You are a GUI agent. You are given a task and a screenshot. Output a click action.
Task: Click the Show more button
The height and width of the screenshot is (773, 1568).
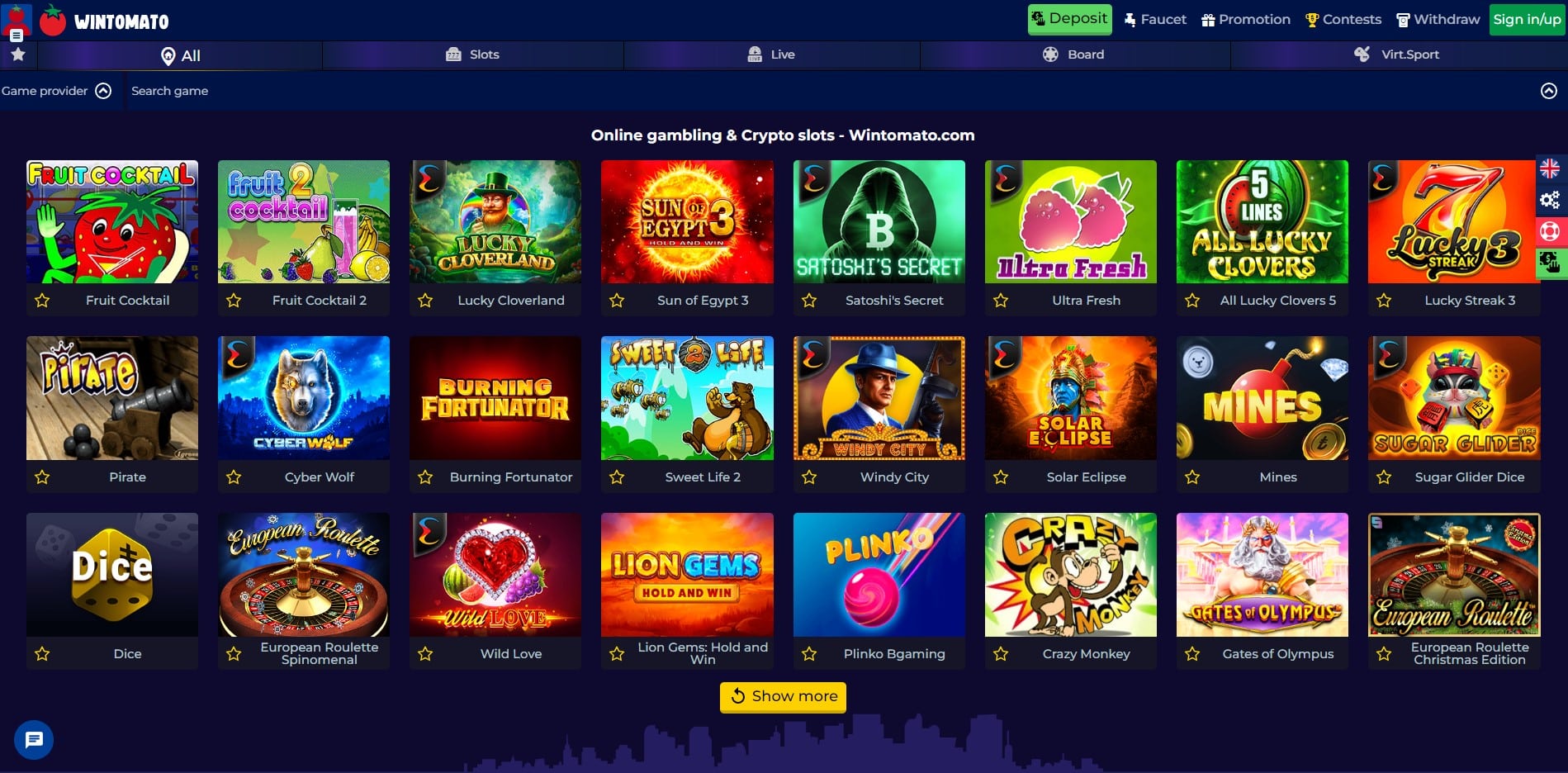(783, 696)
